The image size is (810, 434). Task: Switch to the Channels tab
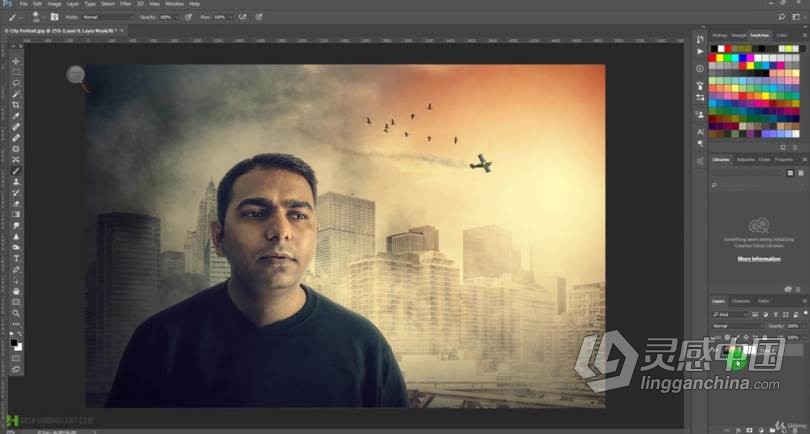(741, 301)
